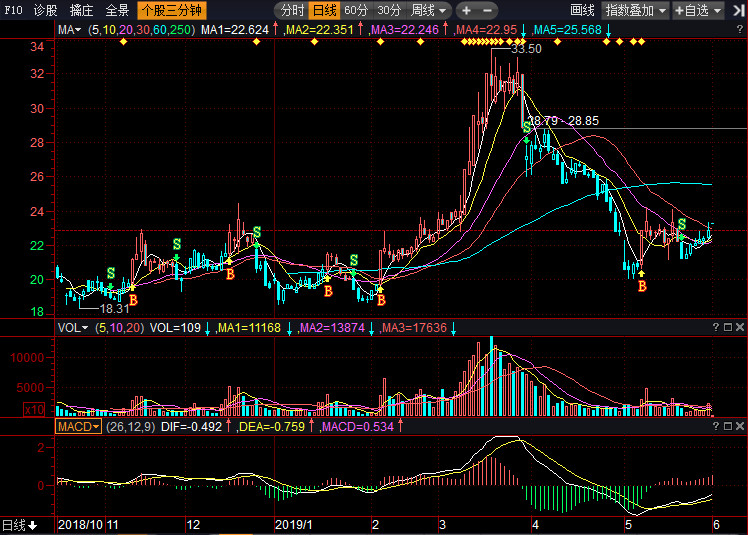The image size is (748, 535).
Task: Open the 日线 period selector at bottom-left
Action: tap(19, 525)
